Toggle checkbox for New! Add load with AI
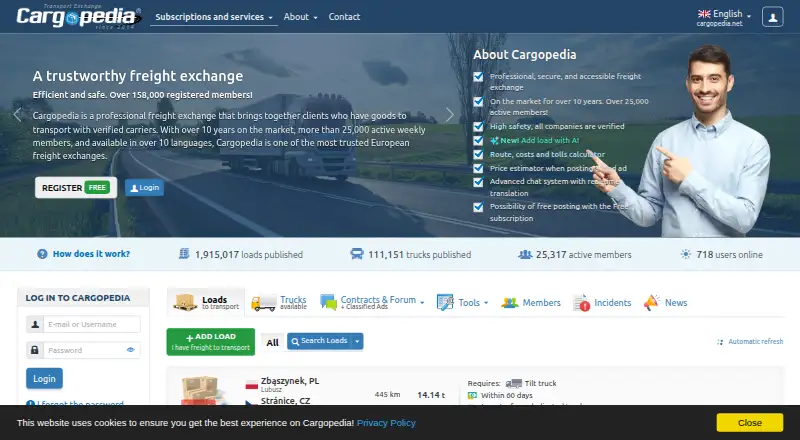 [478, 140]
